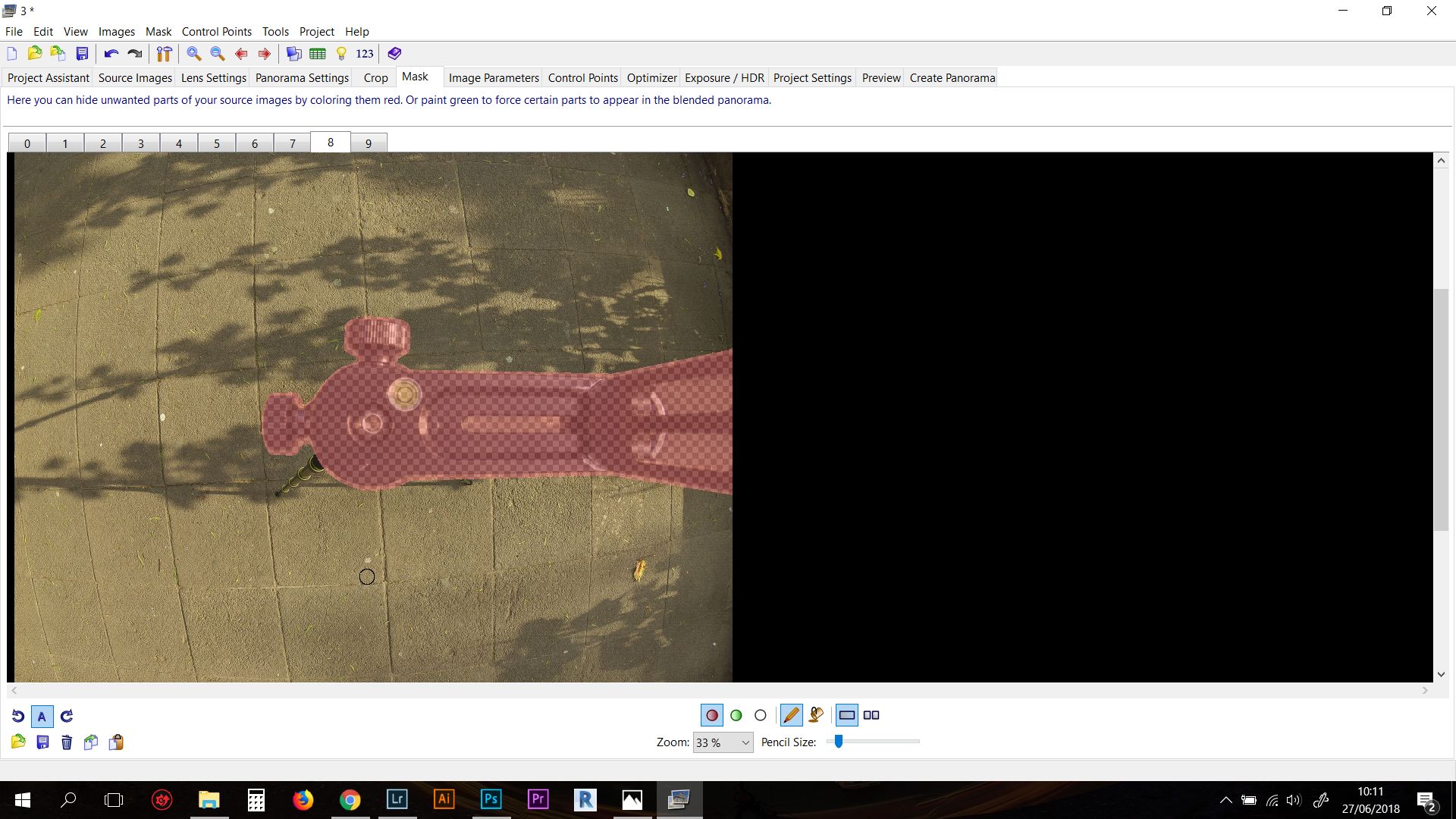Select the fill bucket tool
This screenshot has width=1456, height=819.
pos(816,715)
